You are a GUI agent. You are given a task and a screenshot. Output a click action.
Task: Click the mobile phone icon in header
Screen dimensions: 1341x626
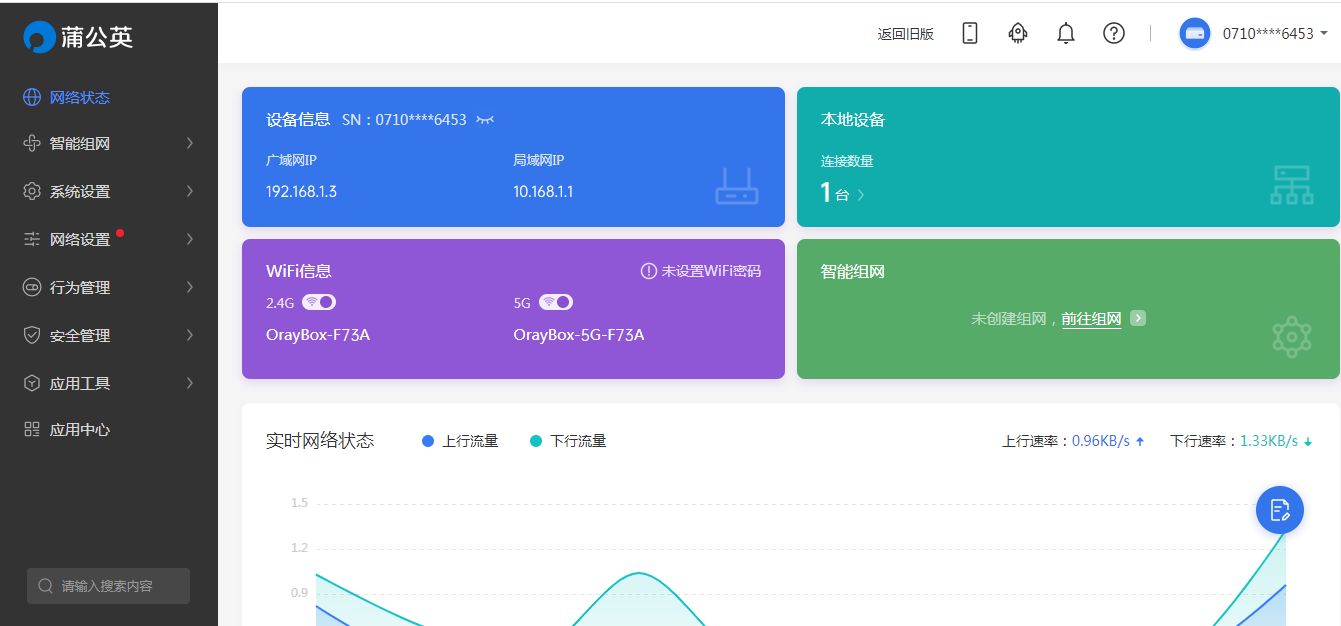[969, 33]
